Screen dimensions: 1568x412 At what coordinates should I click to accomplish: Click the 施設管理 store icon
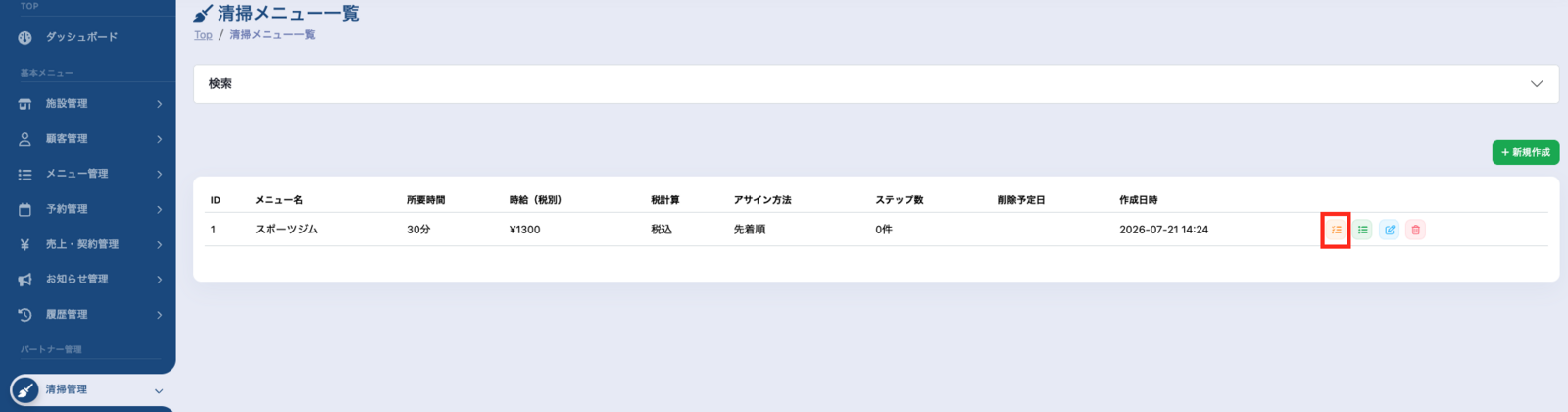[x=25, y=104]
